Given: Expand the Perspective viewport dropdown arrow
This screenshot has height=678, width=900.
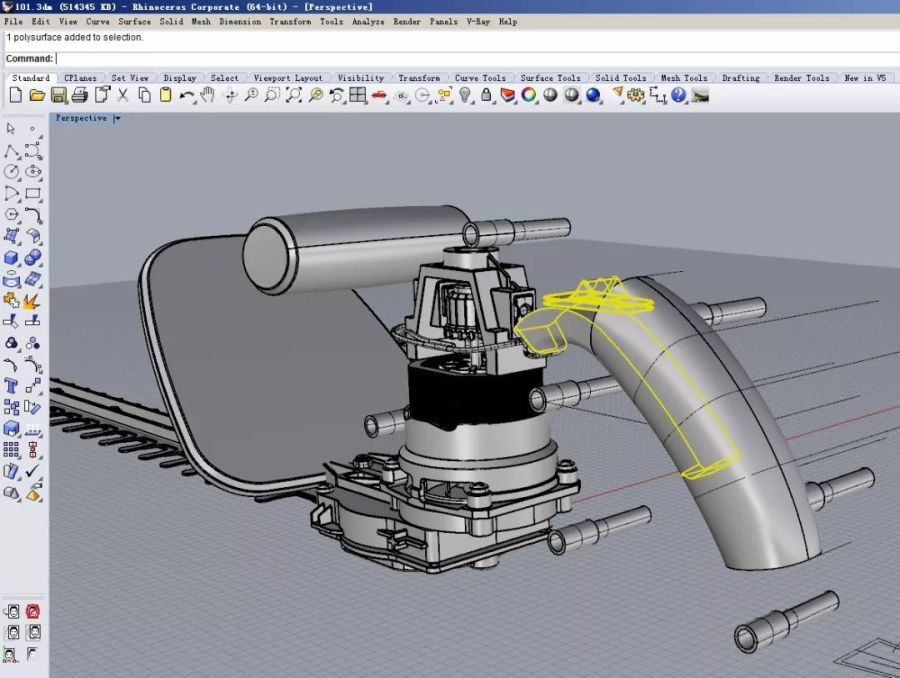Looking at the screenshot, I should 117,118.
